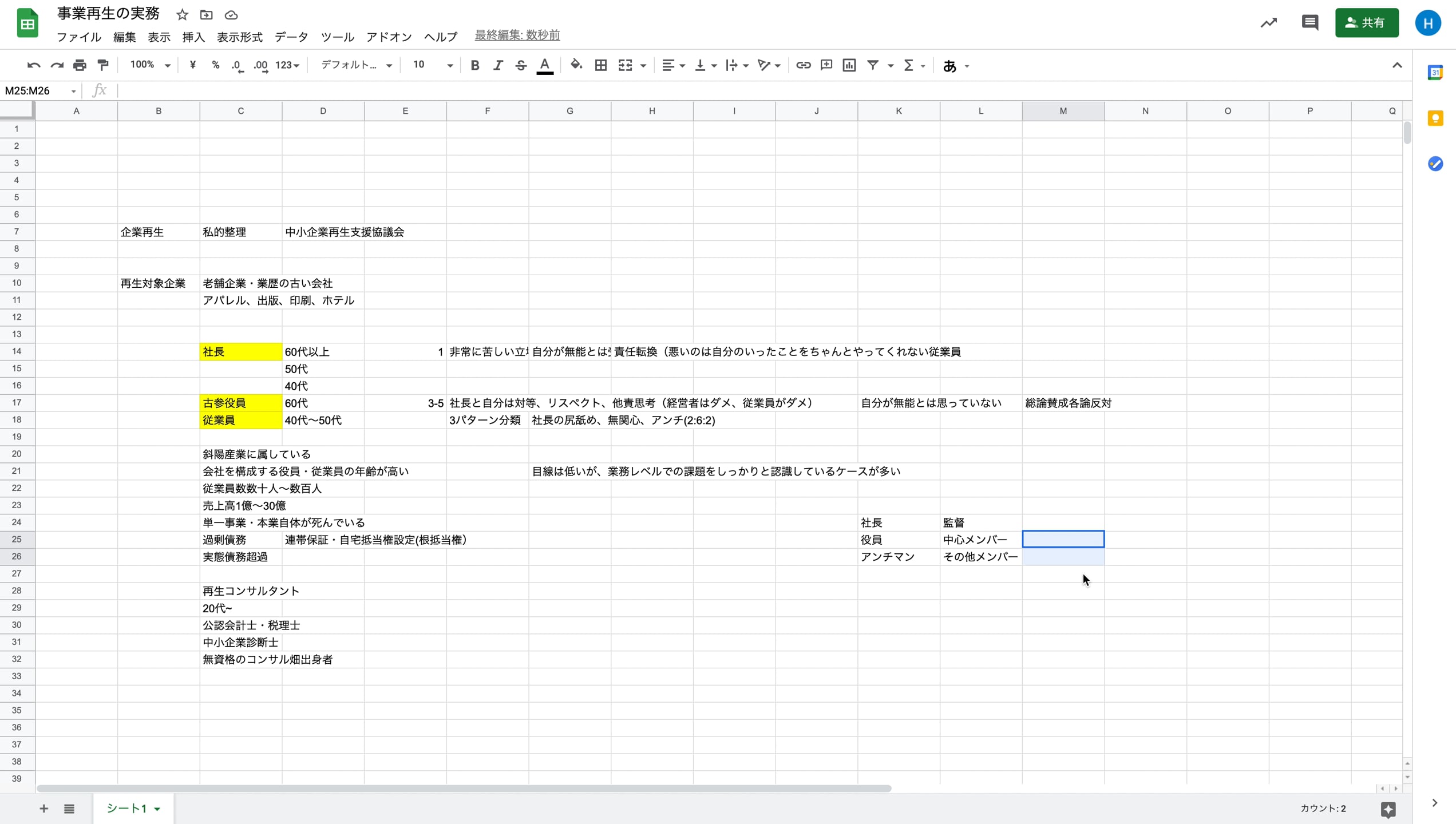
Task: Open the ヘルプ menu
Action: pos(440,37)
